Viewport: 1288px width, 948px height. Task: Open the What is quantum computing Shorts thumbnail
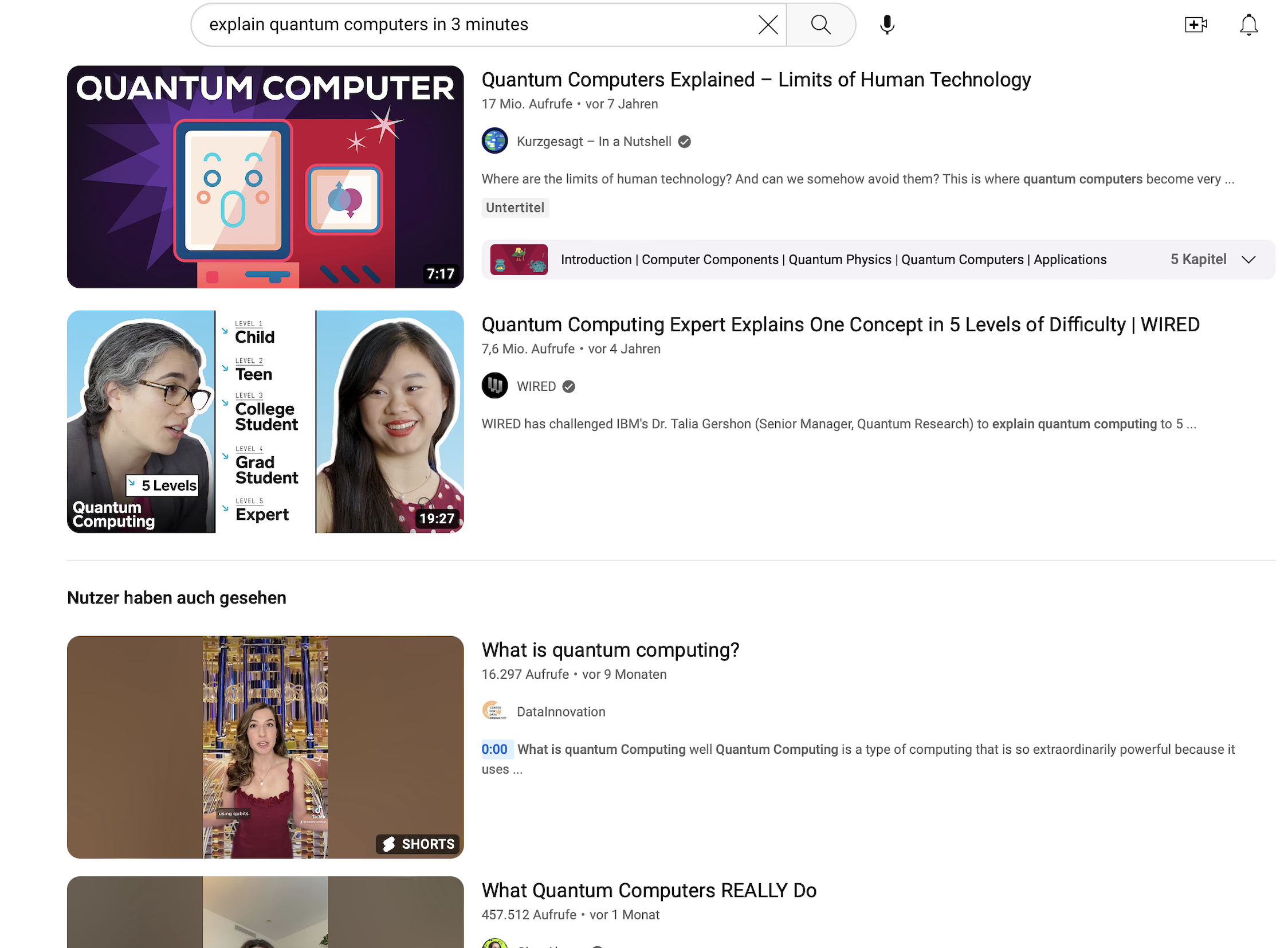click(x=265, y=747)
